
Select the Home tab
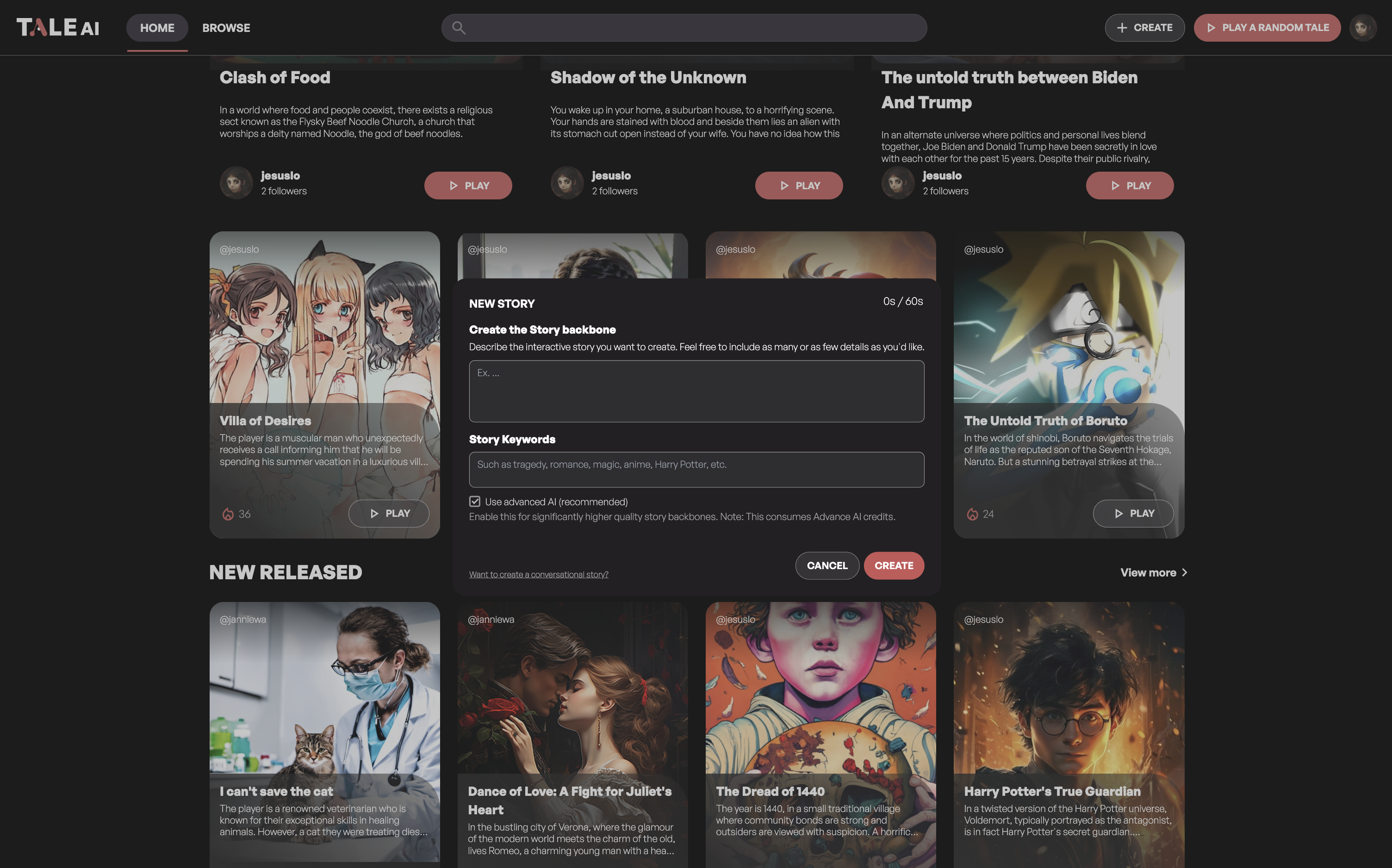(157, 28)
